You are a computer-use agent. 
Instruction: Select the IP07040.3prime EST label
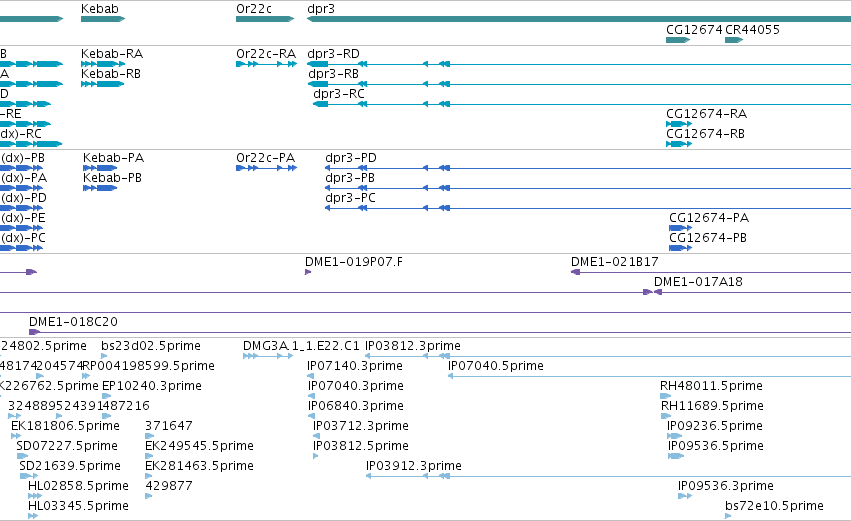[x=355, y=386]
